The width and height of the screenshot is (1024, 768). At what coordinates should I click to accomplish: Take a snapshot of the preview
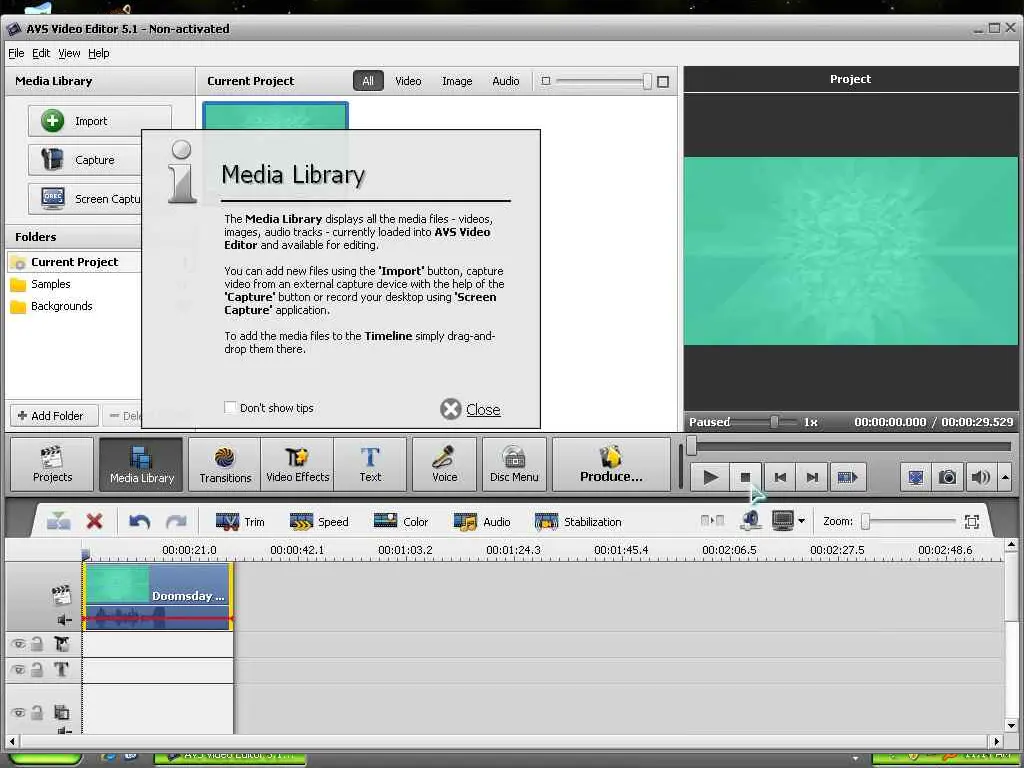coord(947,477)
